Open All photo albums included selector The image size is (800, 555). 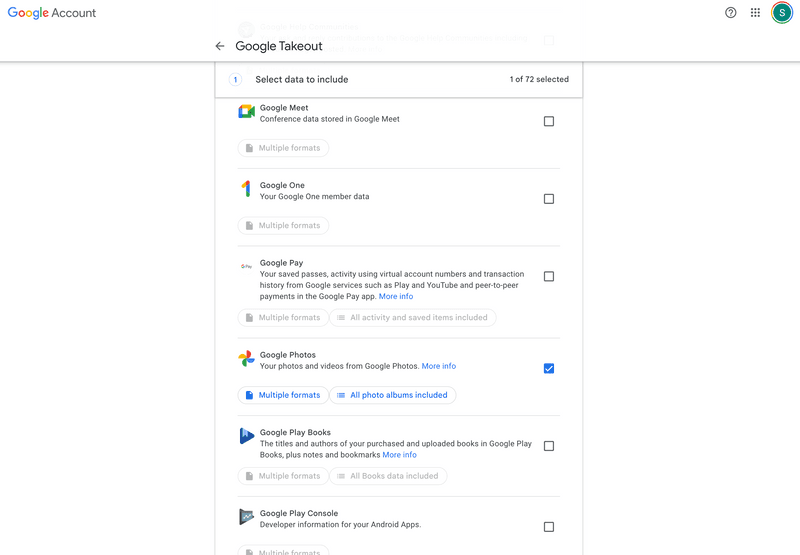point(392,395)
